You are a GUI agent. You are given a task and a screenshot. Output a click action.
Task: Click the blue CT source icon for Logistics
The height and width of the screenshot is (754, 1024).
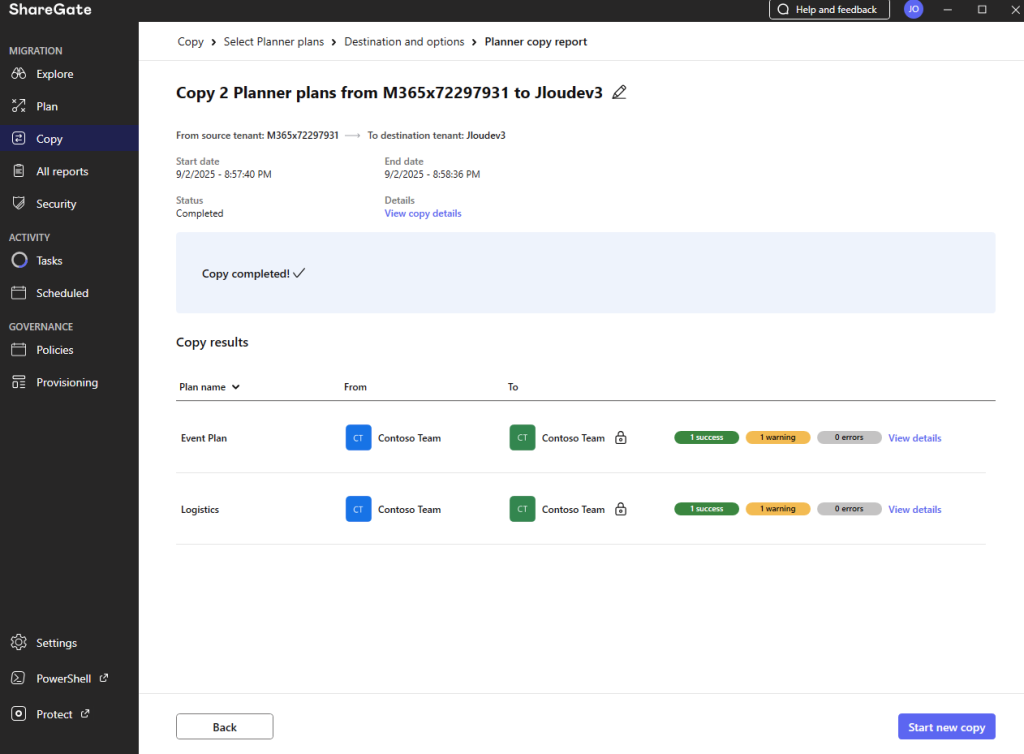click(x=358, y=509)
